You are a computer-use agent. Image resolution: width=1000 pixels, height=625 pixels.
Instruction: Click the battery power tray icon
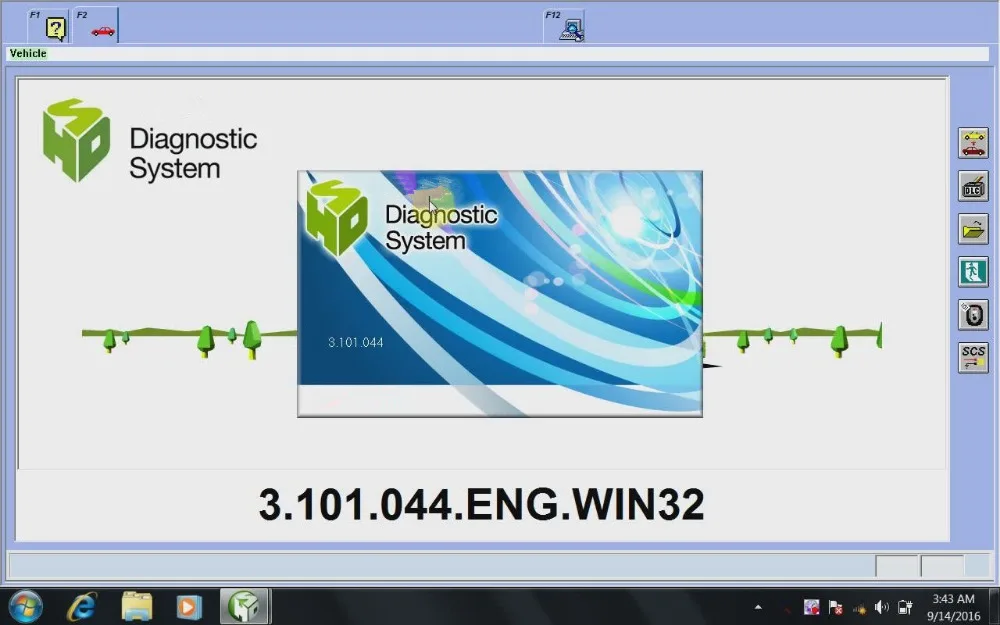[x=905, y=607]
